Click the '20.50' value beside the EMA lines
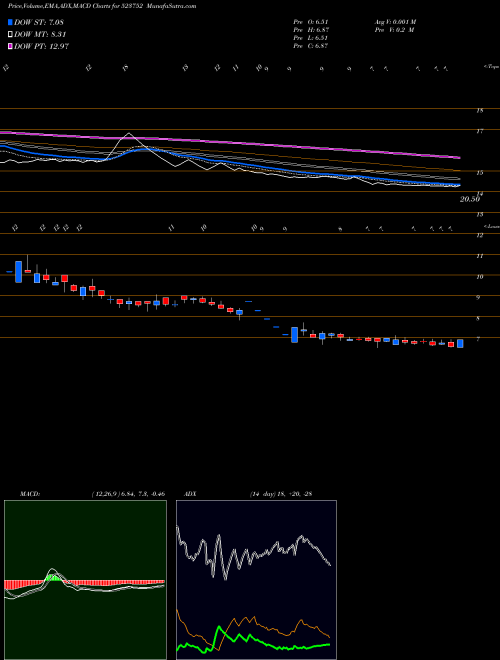 tap(470, 200)
